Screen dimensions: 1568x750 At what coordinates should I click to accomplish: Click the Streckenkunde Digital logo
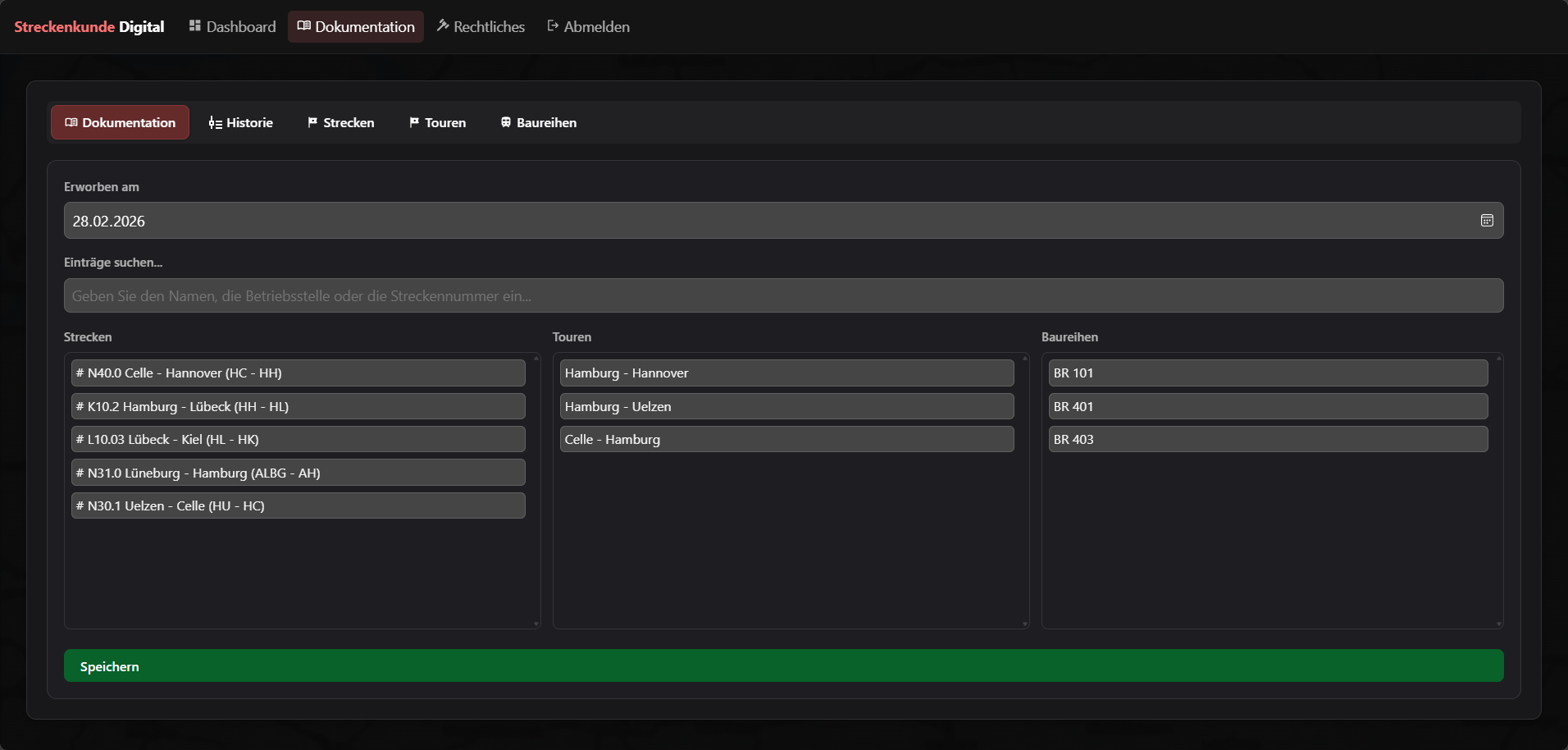click(89, 26)
